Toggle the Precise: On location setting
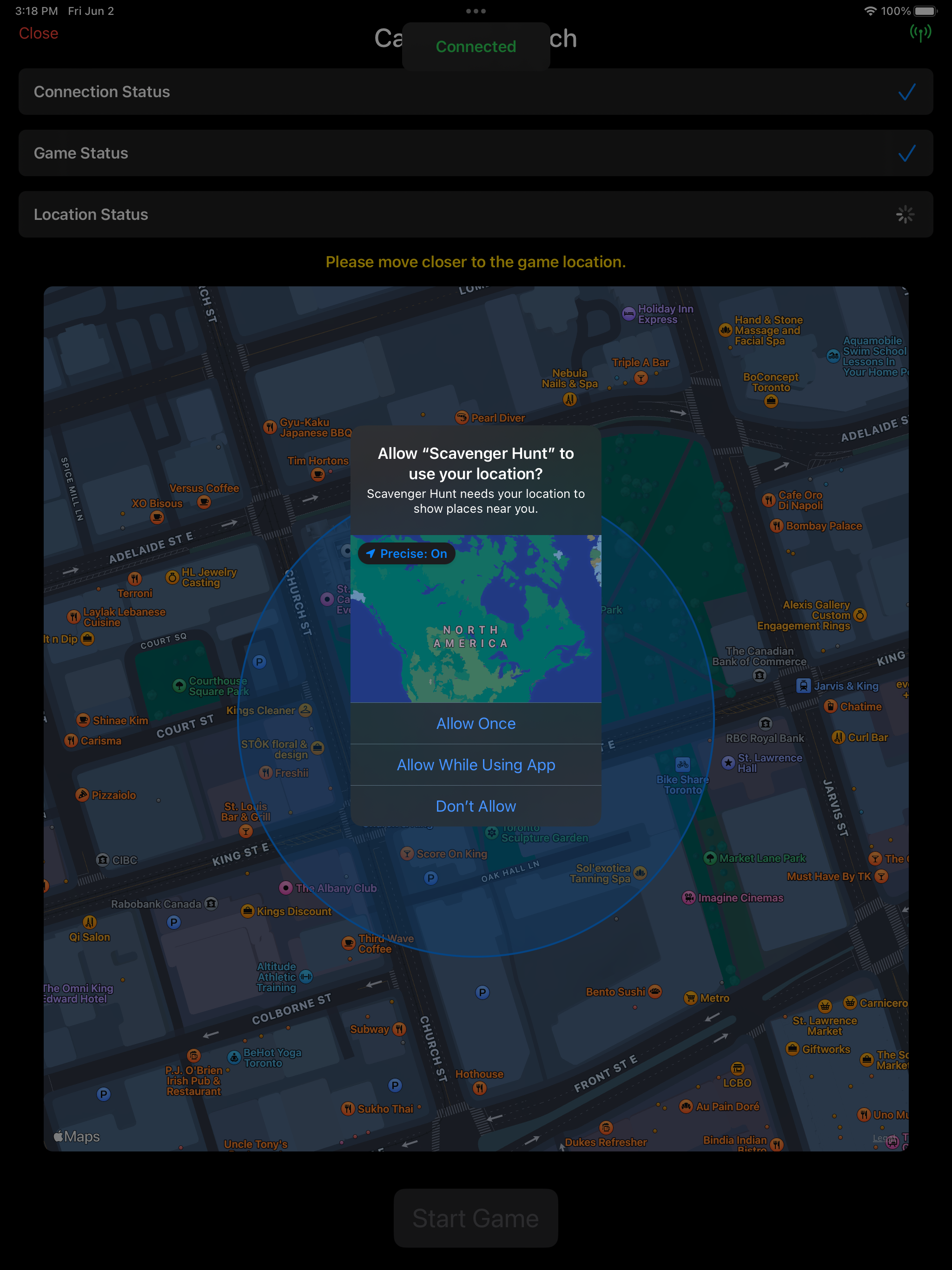 [x=407, y=554]
